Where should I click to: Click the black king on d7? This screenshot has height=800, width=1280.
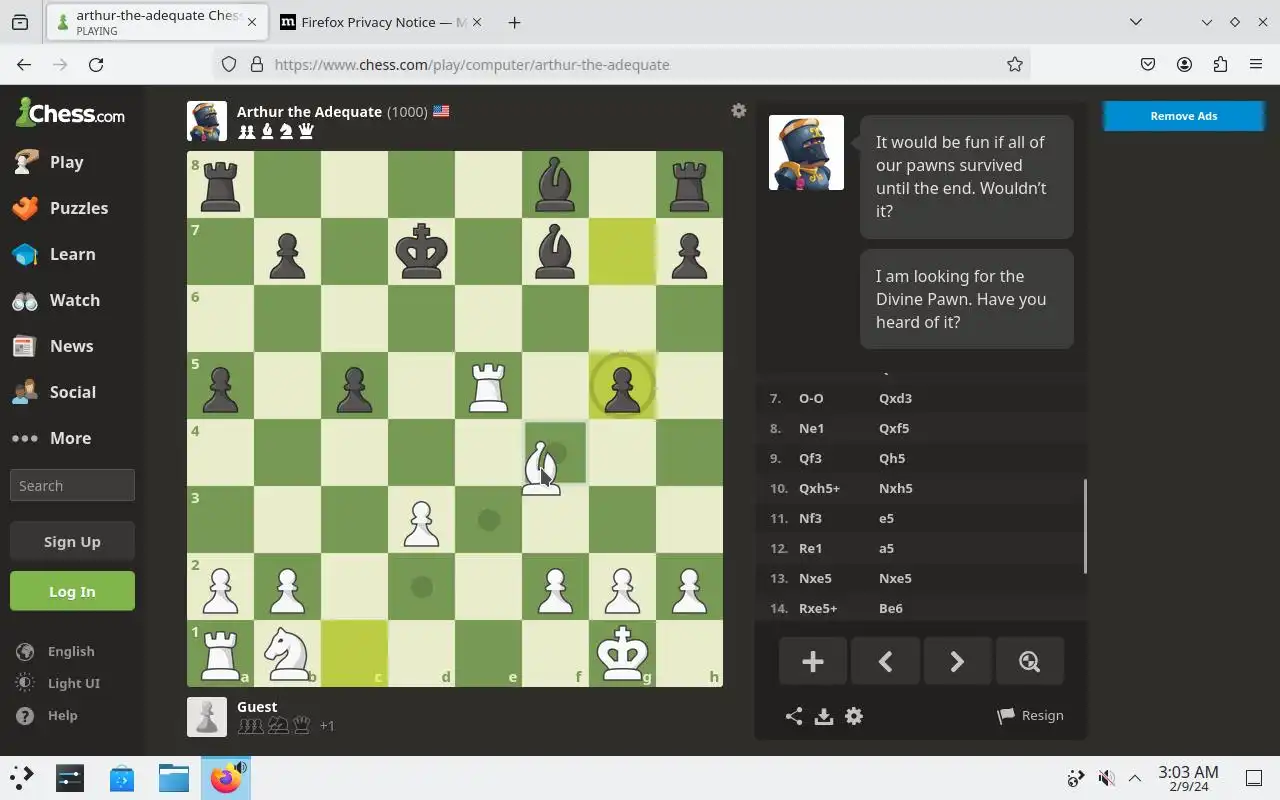(x=421, y=251)
